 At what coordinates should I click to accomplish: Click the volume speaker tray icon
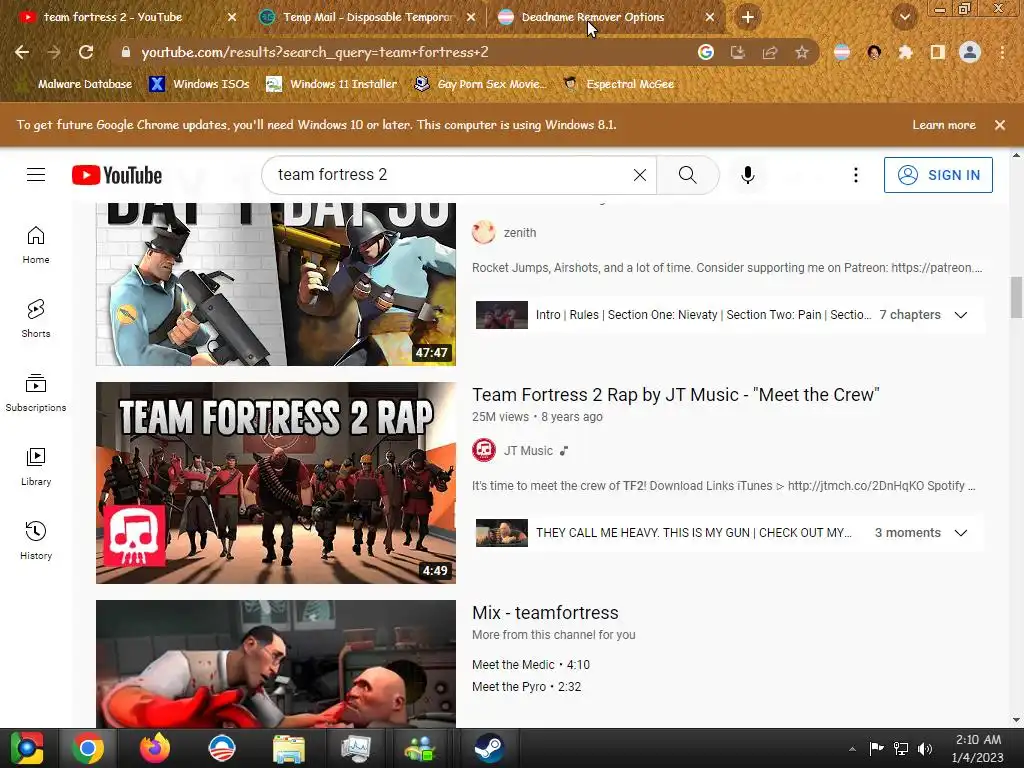point(925,749)
